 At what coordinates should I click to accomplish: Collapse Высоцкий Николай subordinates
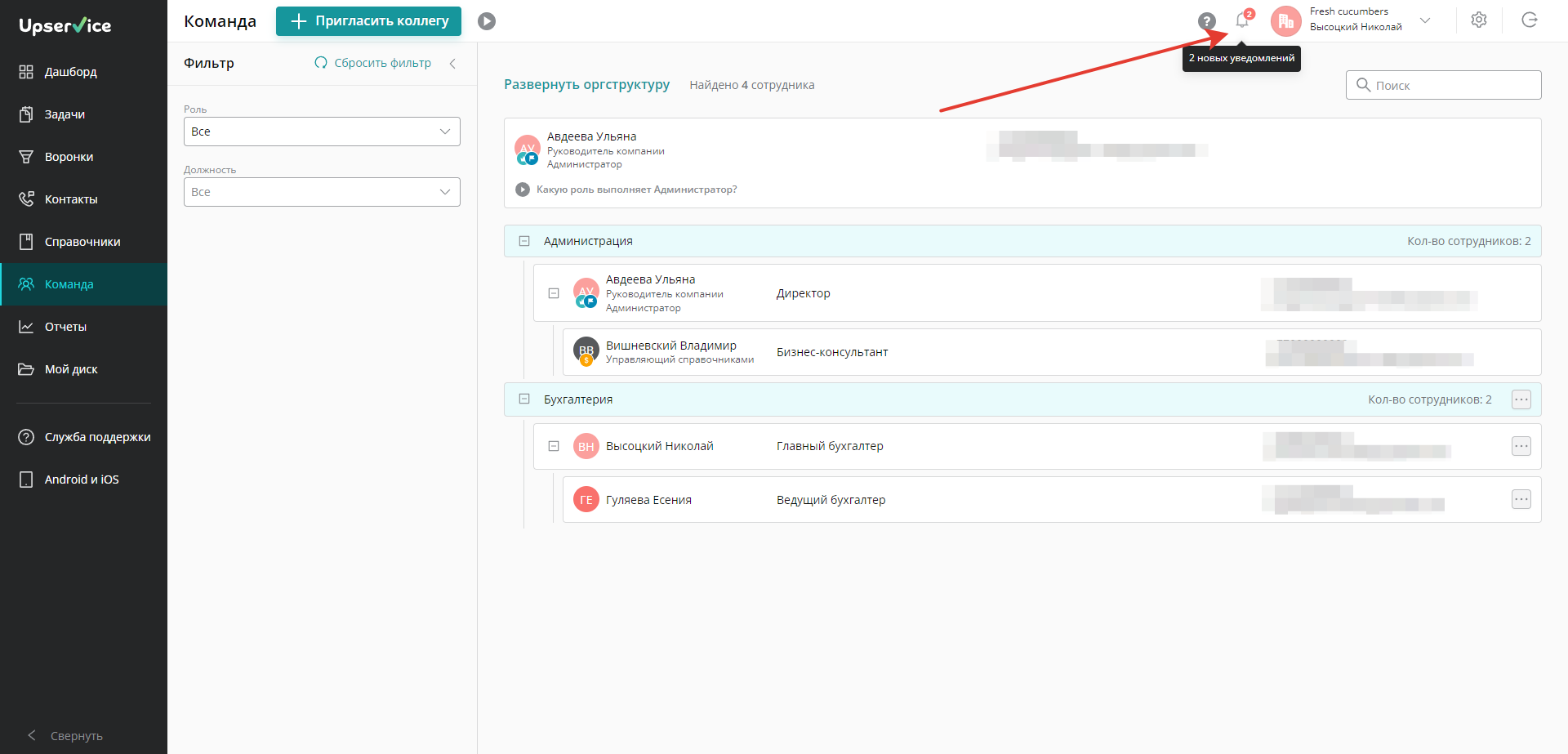point(554,446)
